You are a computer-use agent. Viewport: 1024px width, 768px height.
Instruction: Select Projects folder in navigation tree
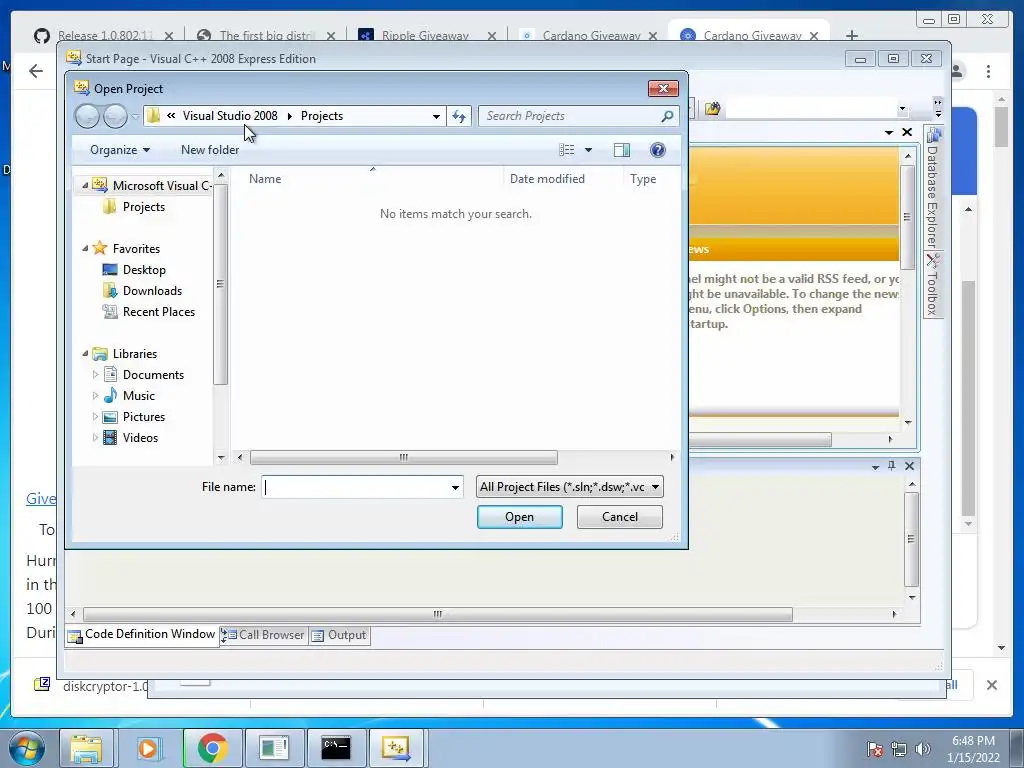click(144, 207)
